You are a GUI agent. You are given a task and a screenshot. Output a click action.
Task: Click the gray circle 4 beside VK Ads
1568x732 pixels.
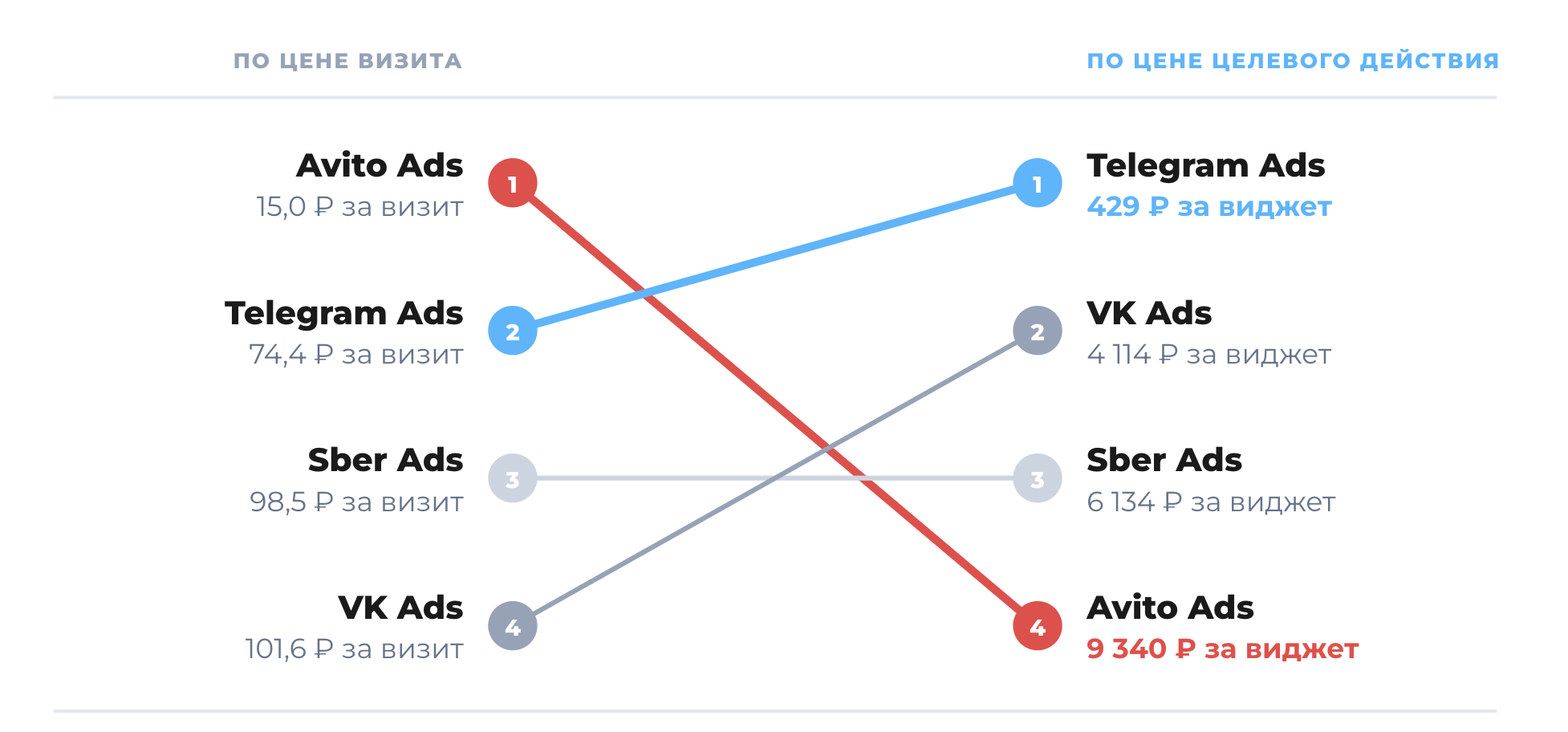tap(513, 626)
